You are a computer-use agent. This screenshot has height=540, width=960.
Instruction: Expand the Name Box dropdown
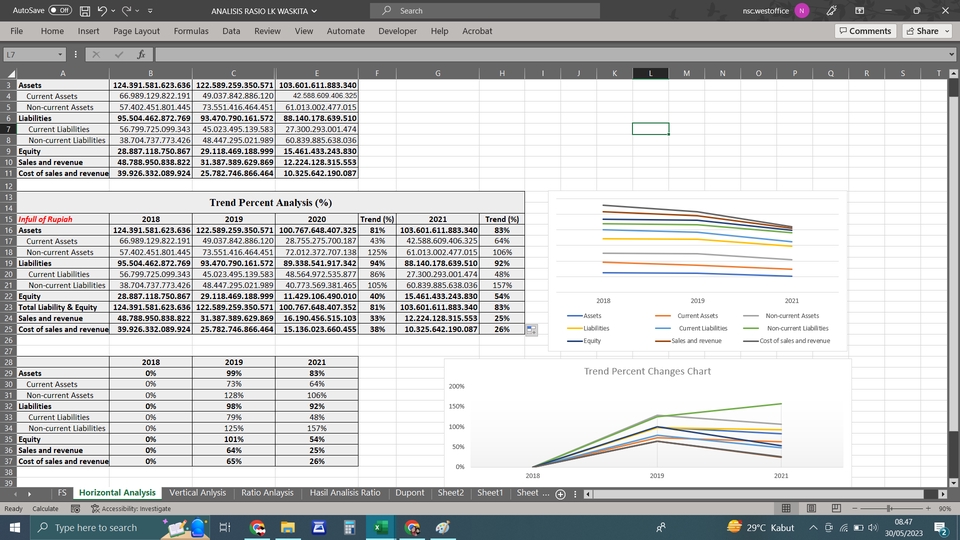60,54
